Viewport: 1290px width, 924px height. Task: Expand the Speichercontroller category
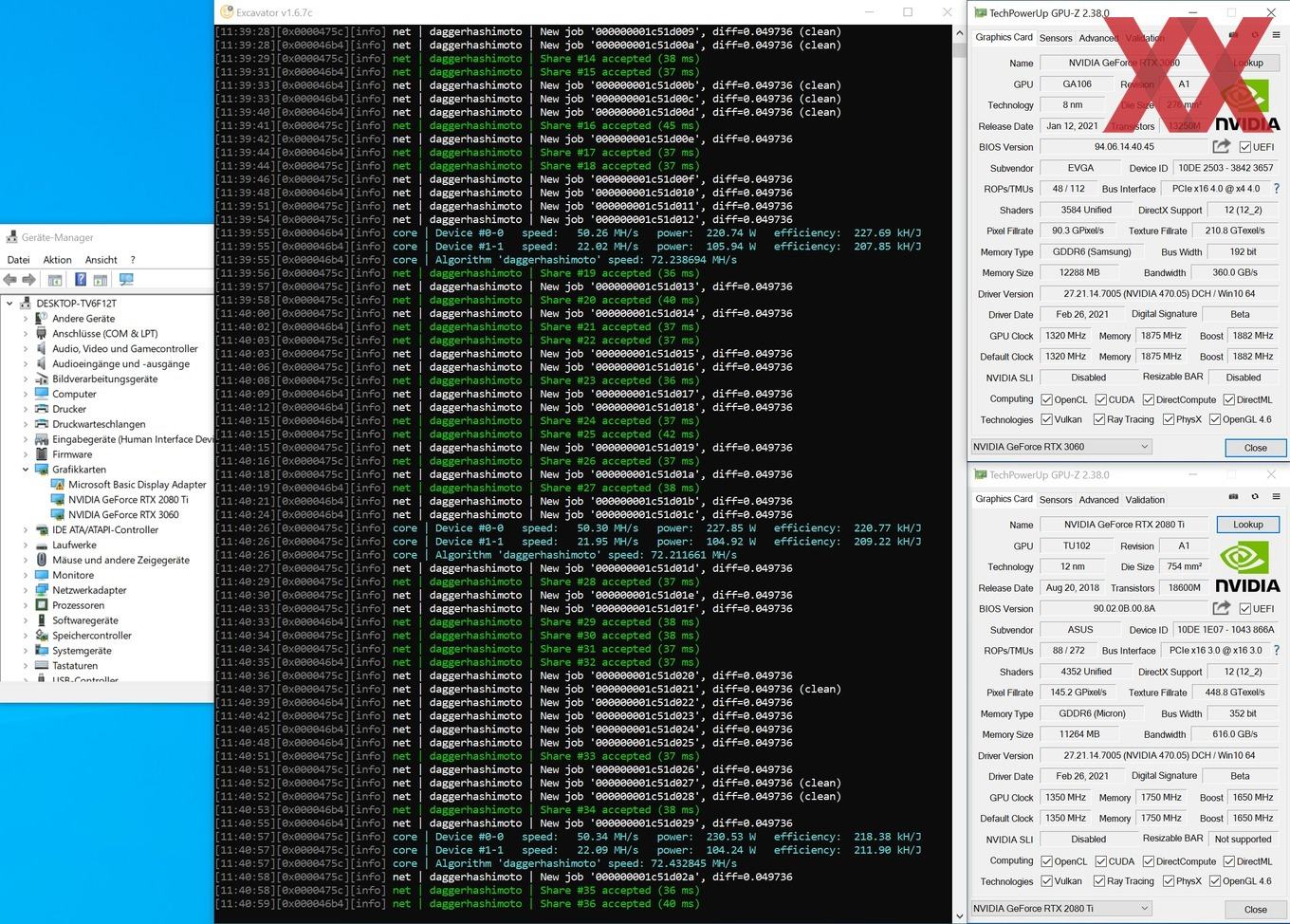click(26, 636)
